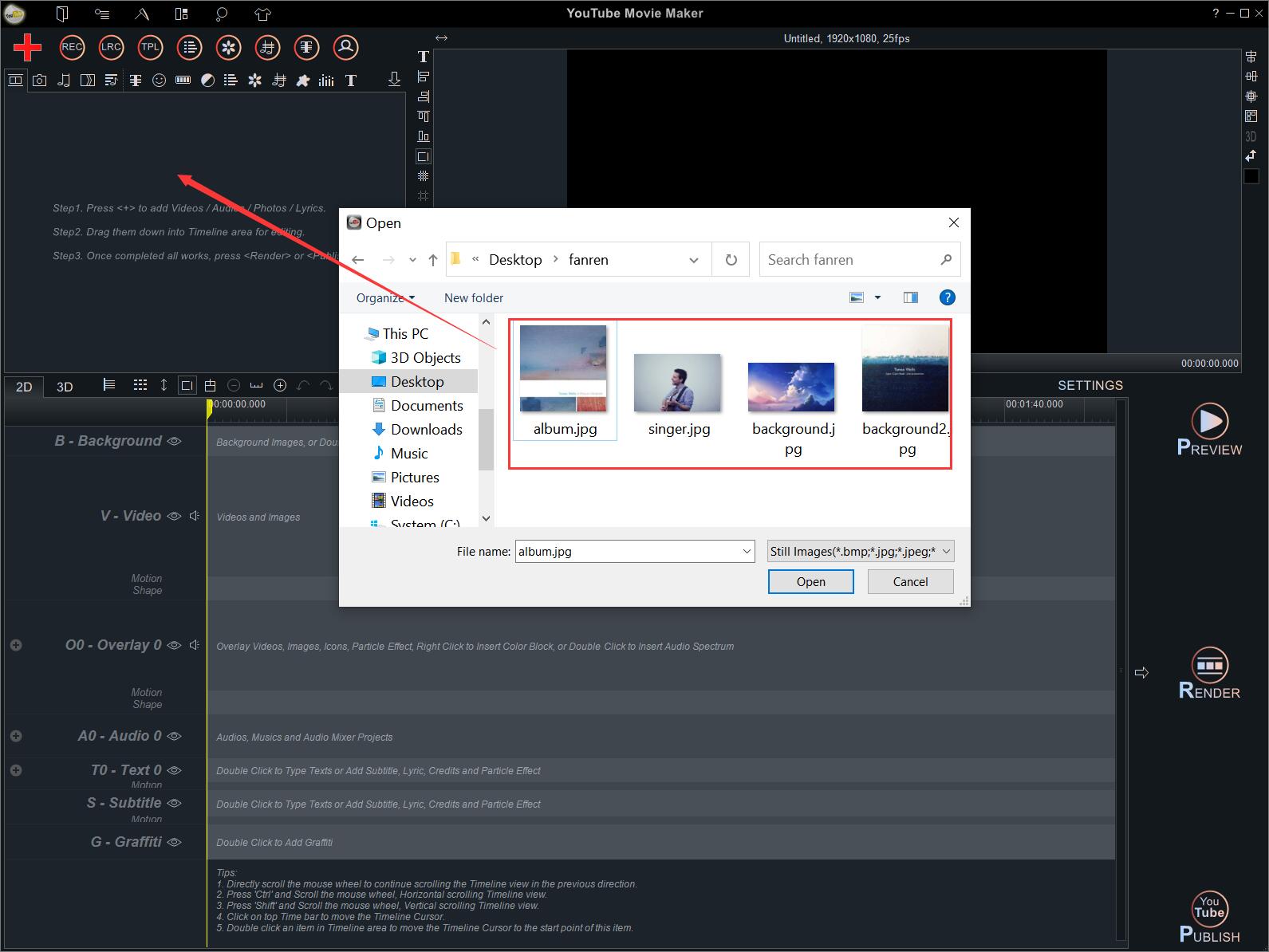Click the yellow timeline cursor marker
Screen dimensions: 1269x952
tap(209, 407)
